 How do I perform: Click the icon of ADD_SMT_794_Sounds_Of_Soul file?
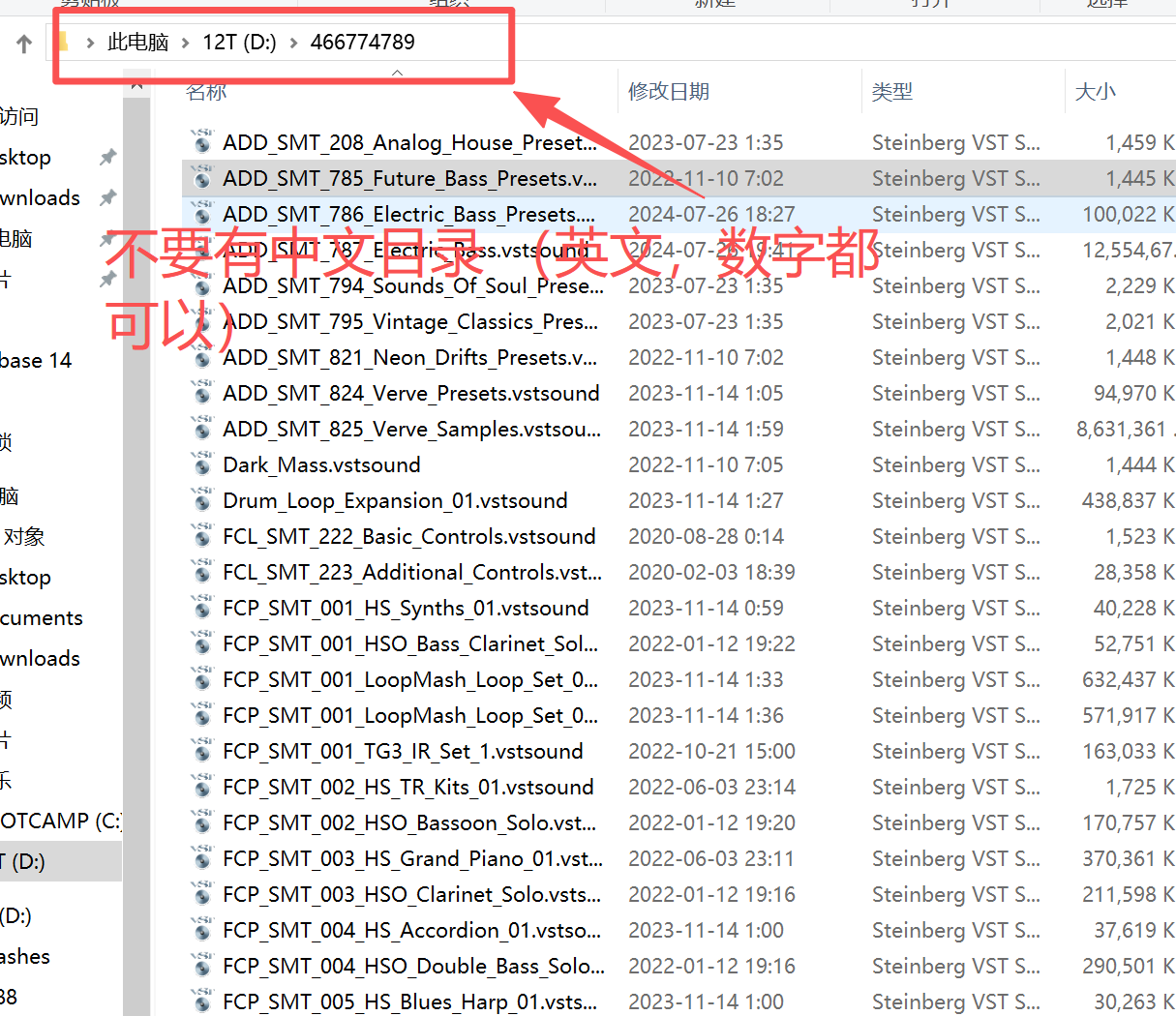(202, 285)
